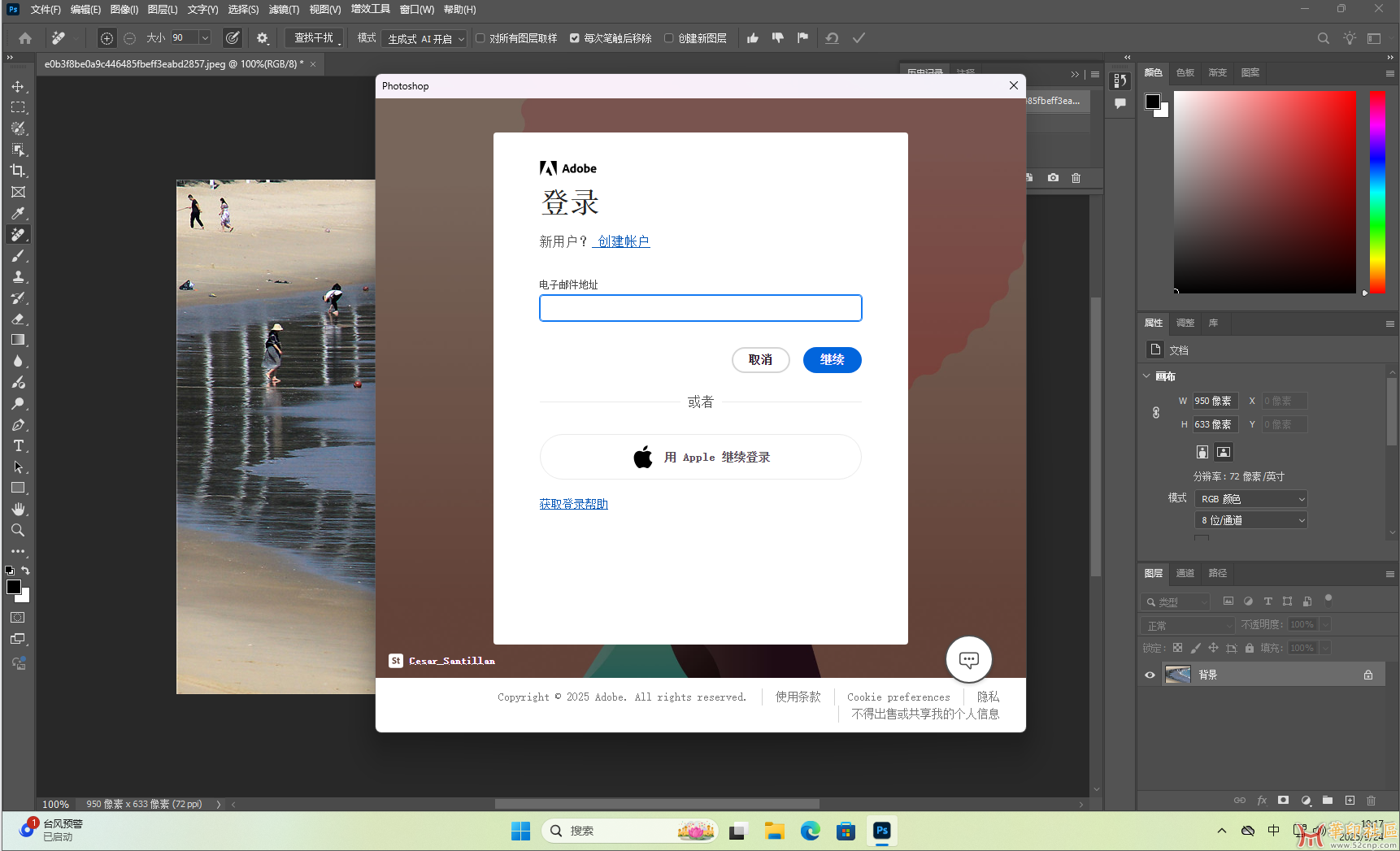Open 8 位/通道 bit depth dropdown
This screenshot has height=851, width=1400.
pos(1251,520)
